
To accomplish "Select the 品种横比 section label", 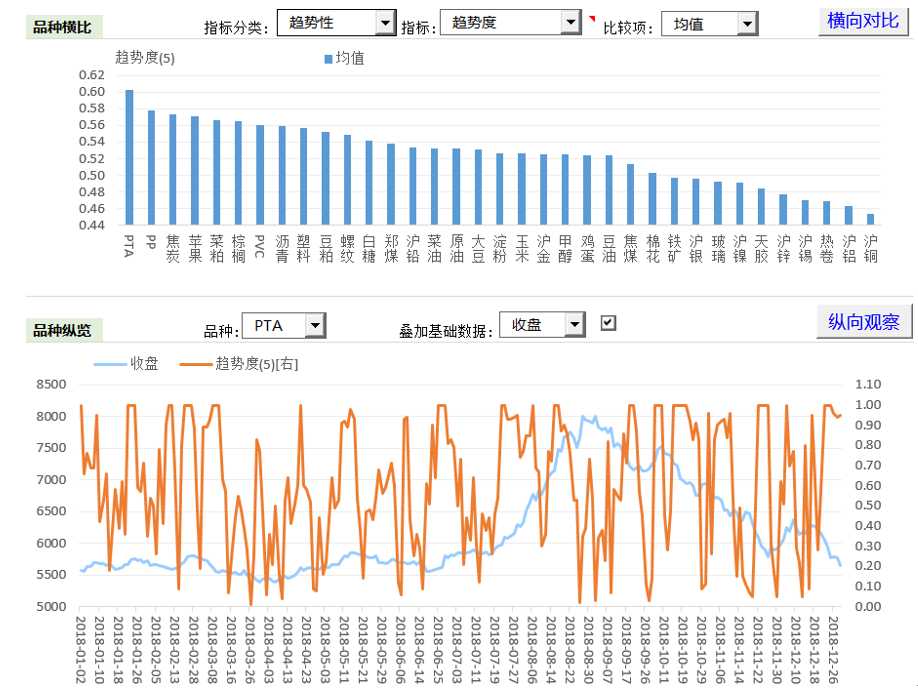I will click(62, 27).
